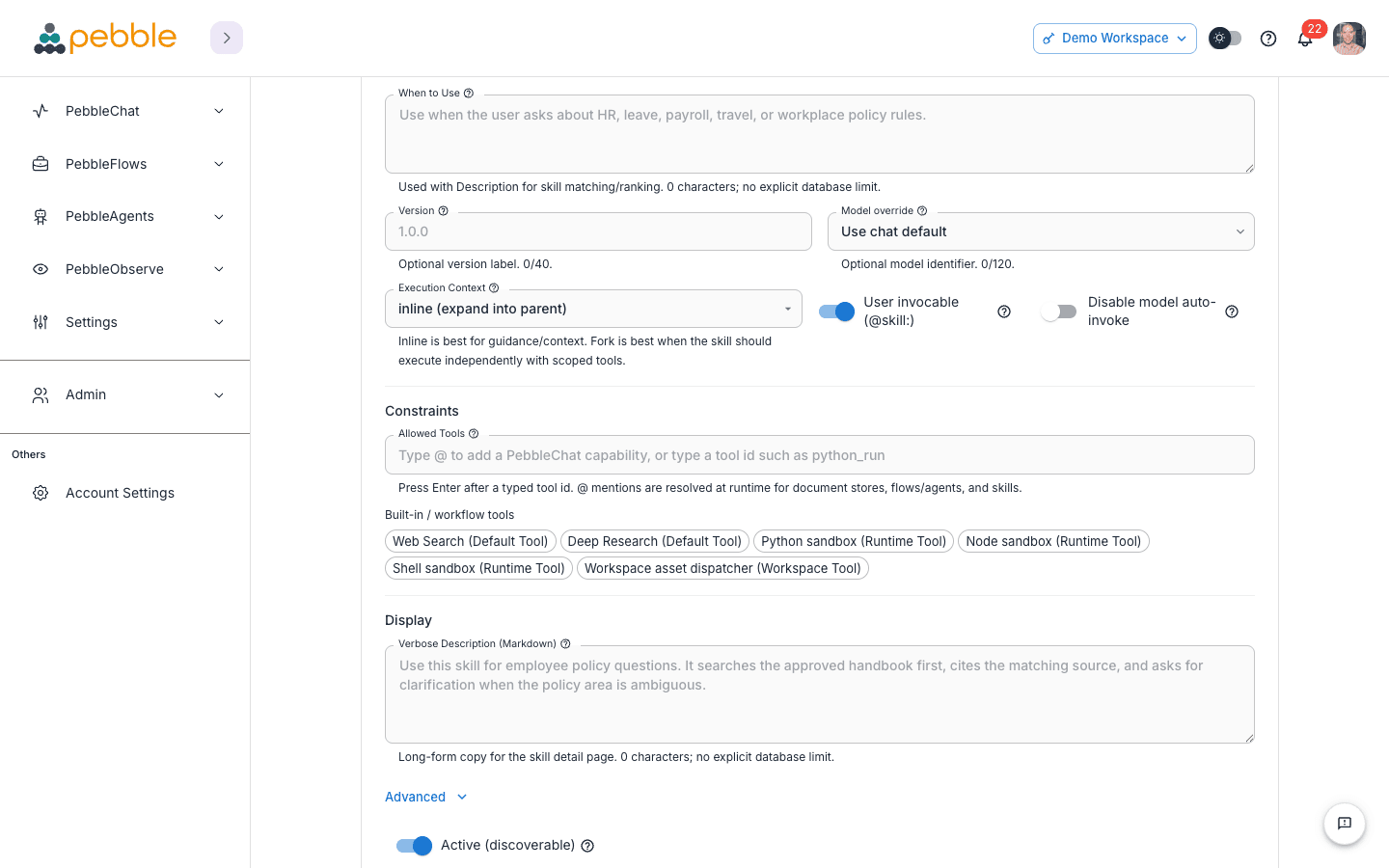Image resolution: width=1389 pixels, height=868 pixels.
Task: Click Account Settings gear icon
Action: click(x=41, y=493)
